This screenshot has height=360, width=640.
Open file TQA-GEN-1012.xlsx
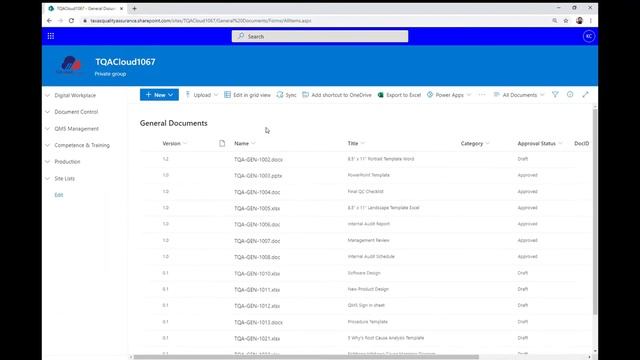(x=257, y=306)
